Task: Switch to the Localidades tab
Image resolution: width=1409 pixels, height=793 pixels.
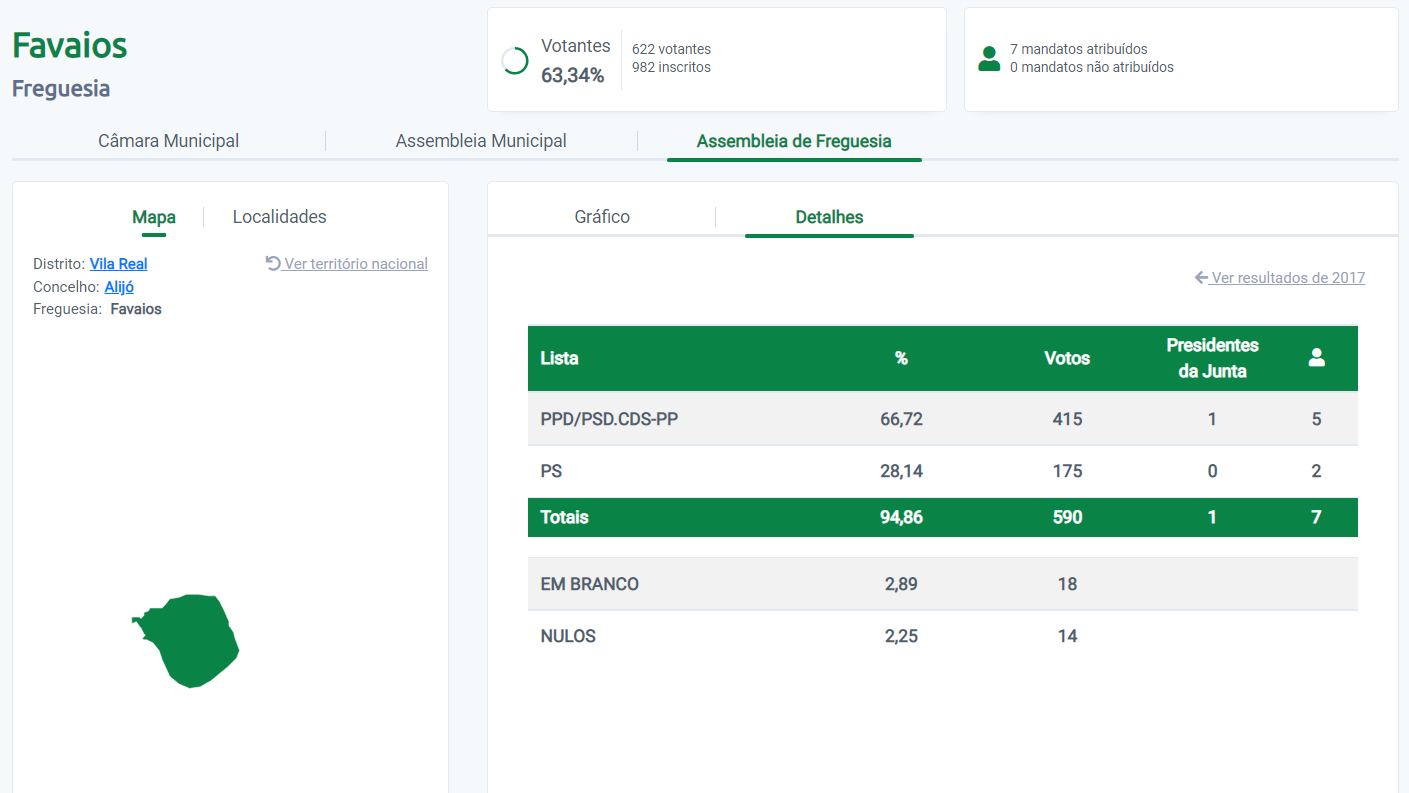Action: point(279,217)
